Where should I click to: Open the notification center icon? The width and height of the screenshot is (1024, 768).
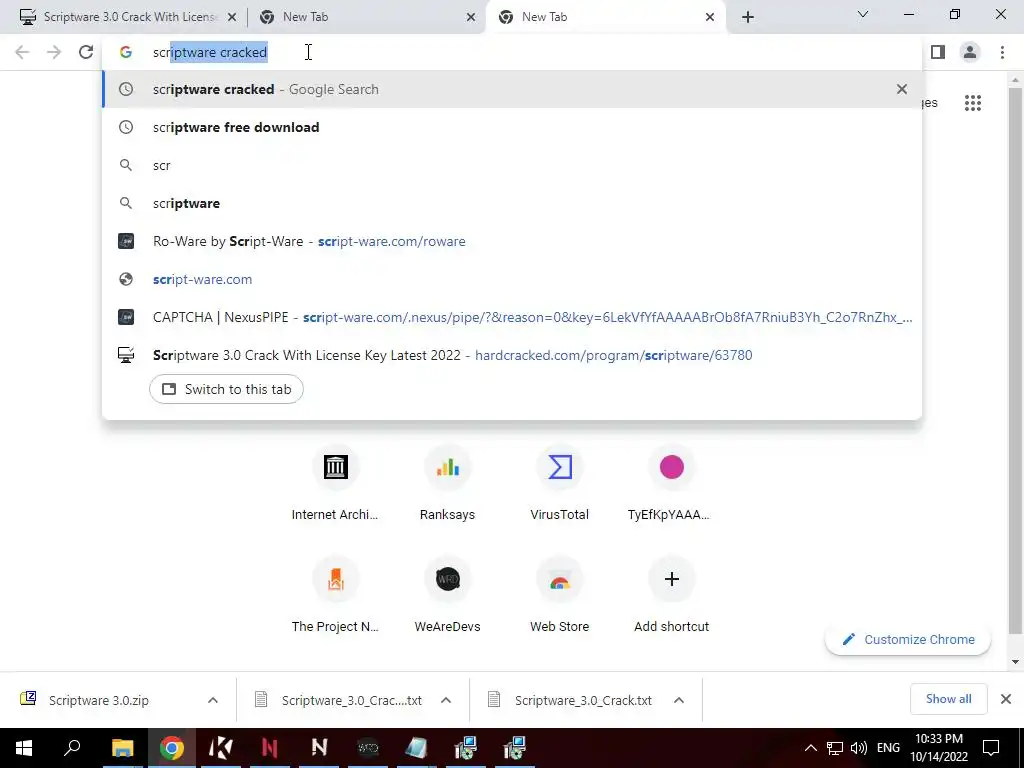(x=991, y=748)
